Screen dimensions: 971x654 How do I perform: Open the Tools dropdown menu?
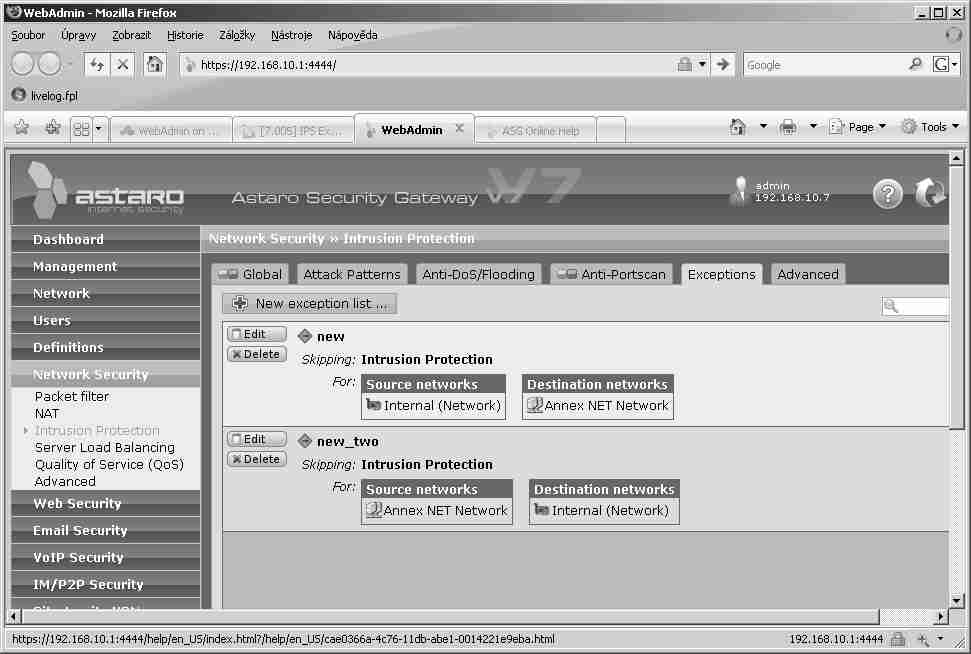(931, 127)
